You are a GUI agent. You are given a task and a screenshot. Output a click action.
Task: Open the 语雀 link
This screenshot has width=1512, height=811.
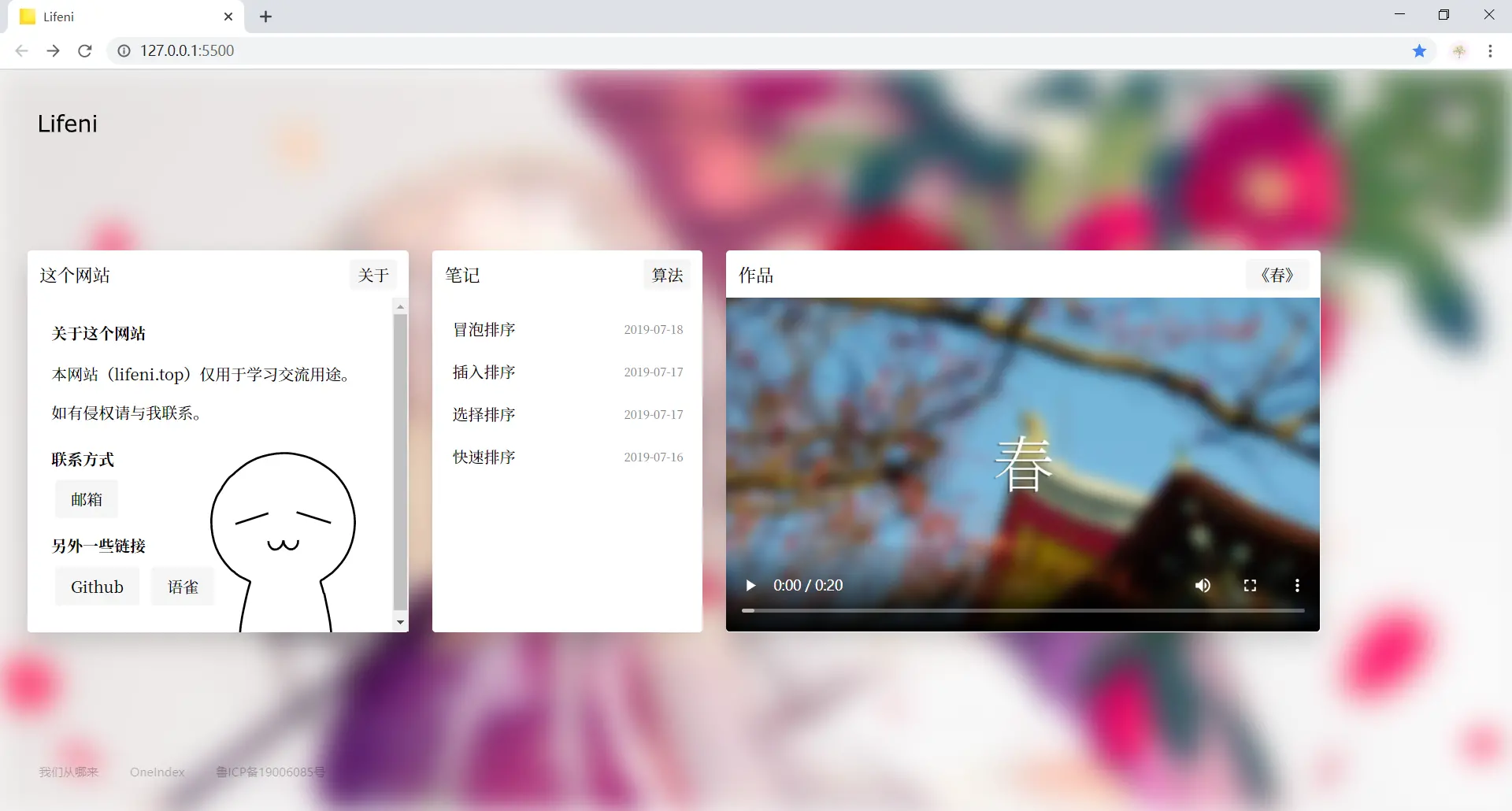(x=182, y=586)
